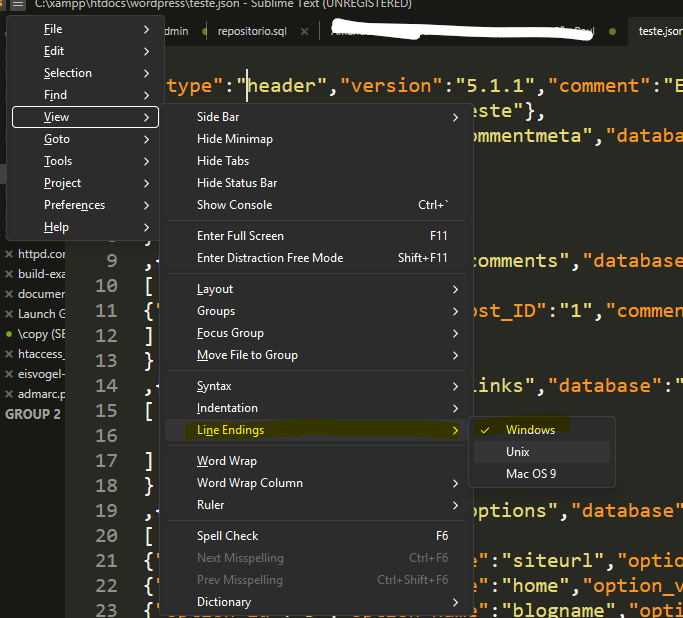
Task: Expand Dictionary submenu
Action: (x=316, y=602)
